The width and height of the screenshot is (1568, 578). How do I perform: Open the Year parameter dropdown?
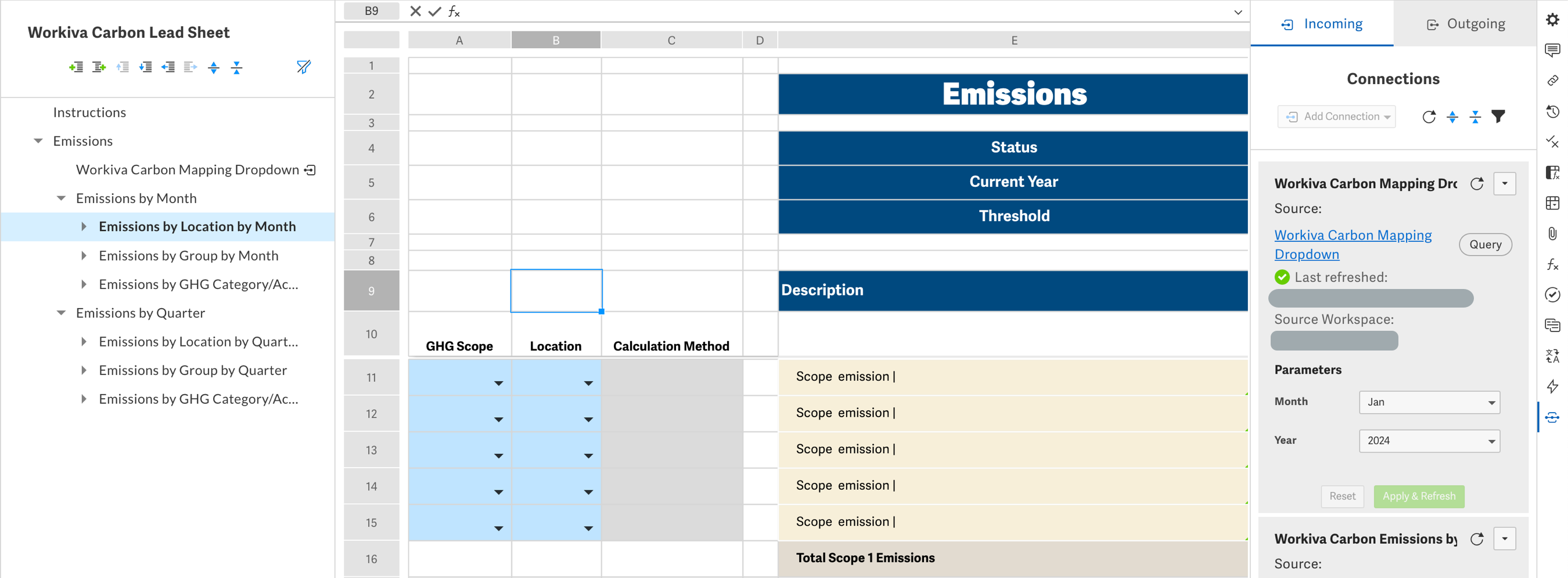pos(1429,441)
